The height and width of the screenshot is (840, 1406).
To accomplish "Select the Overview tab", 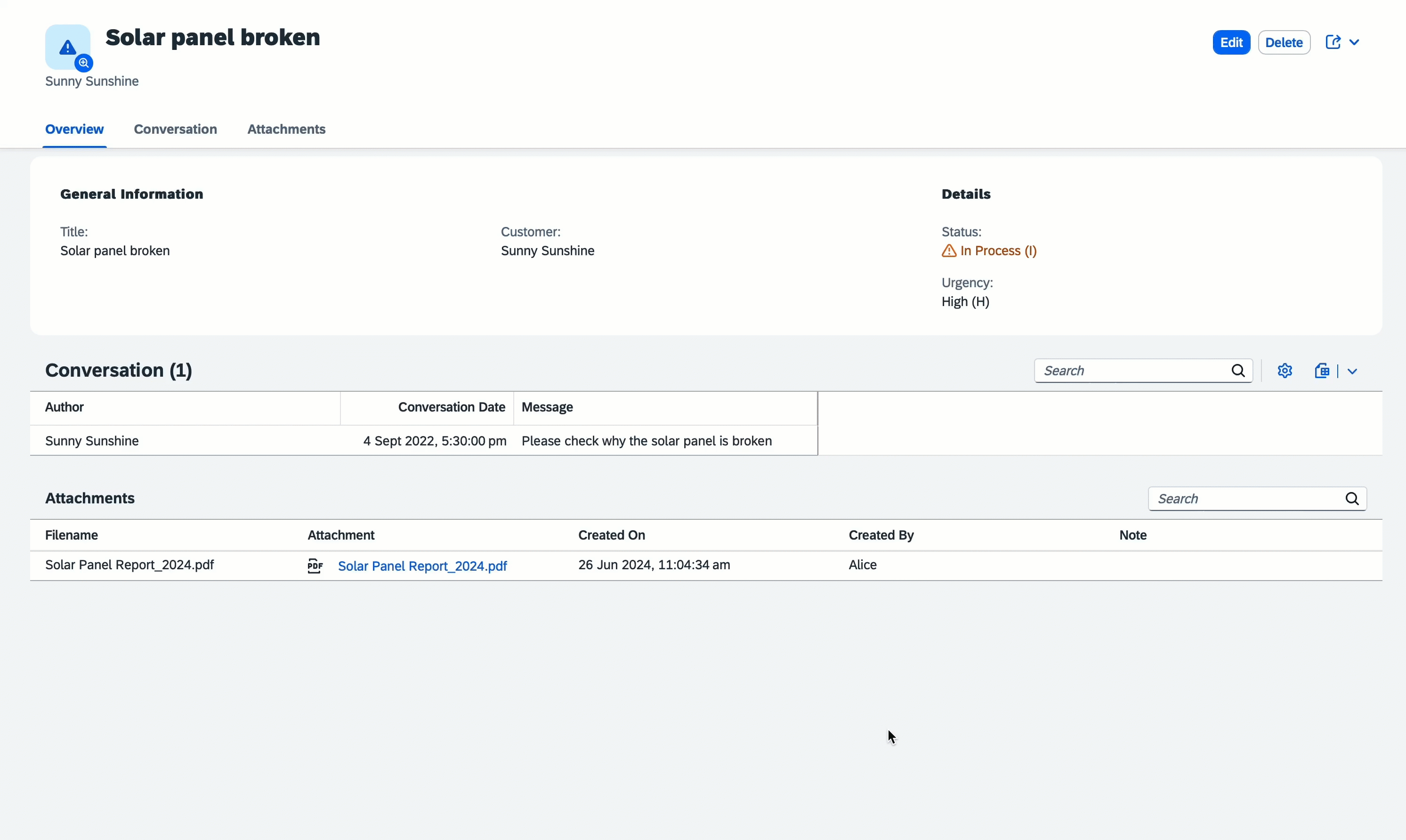I will point(74,129).
